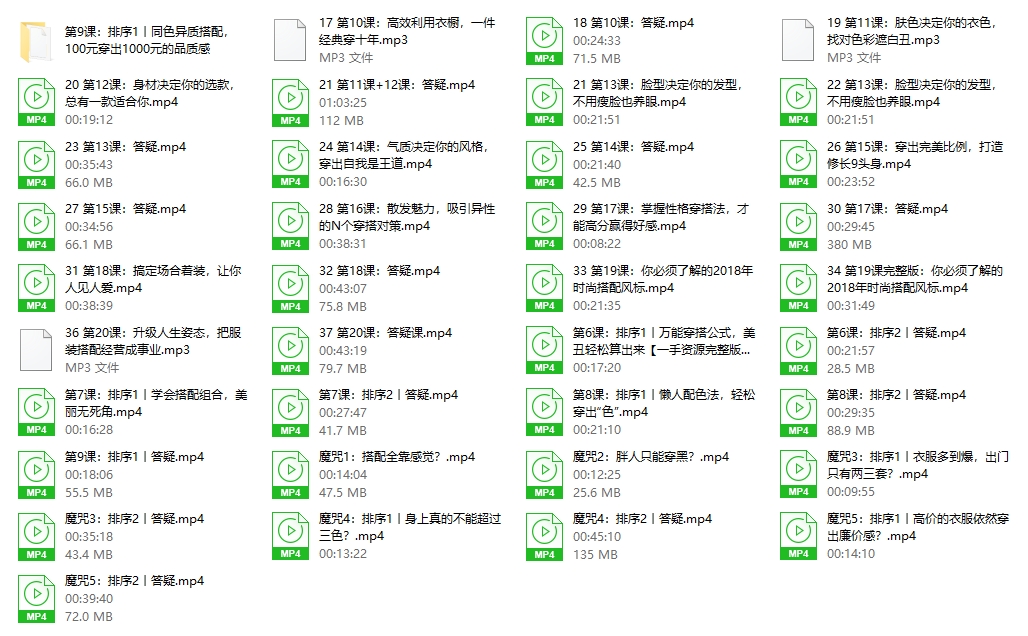Click the MP3 file icon for 19 第11课
The image size is (1028, 636).
pos(798,41)
